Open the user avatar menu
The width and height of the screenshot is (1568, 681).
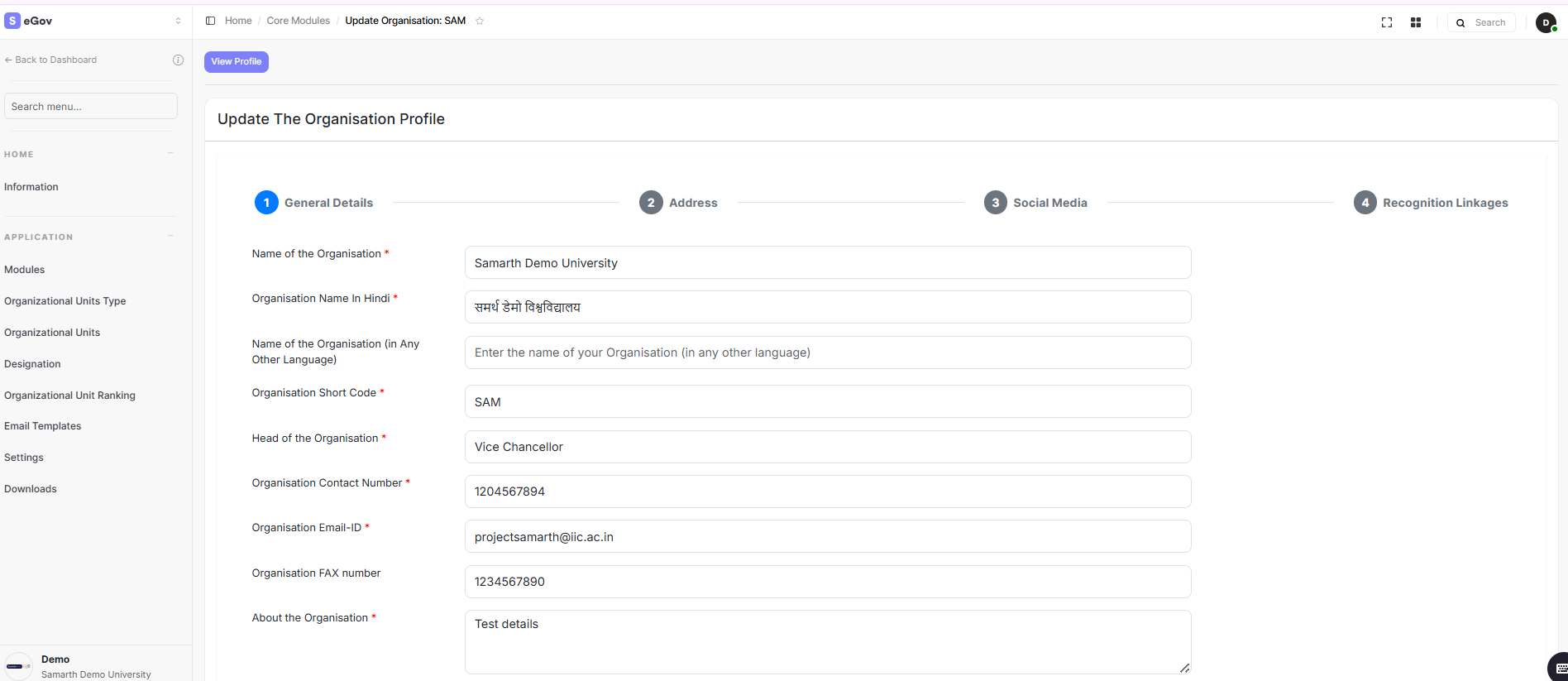pyautogui.click(x=1546, y=22)
